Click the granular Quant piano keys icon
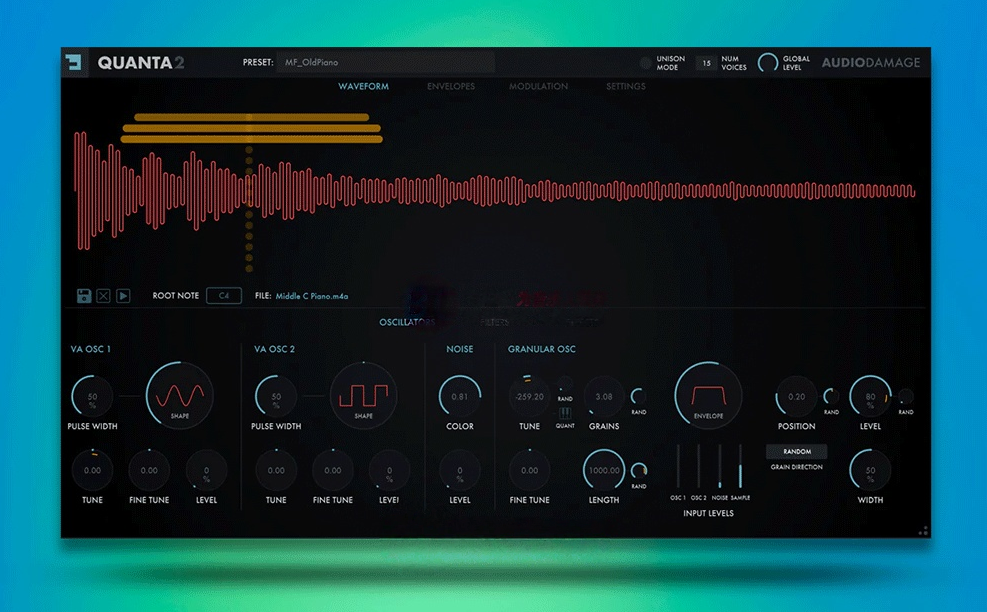The image size is (987, 612). point(565,414)
